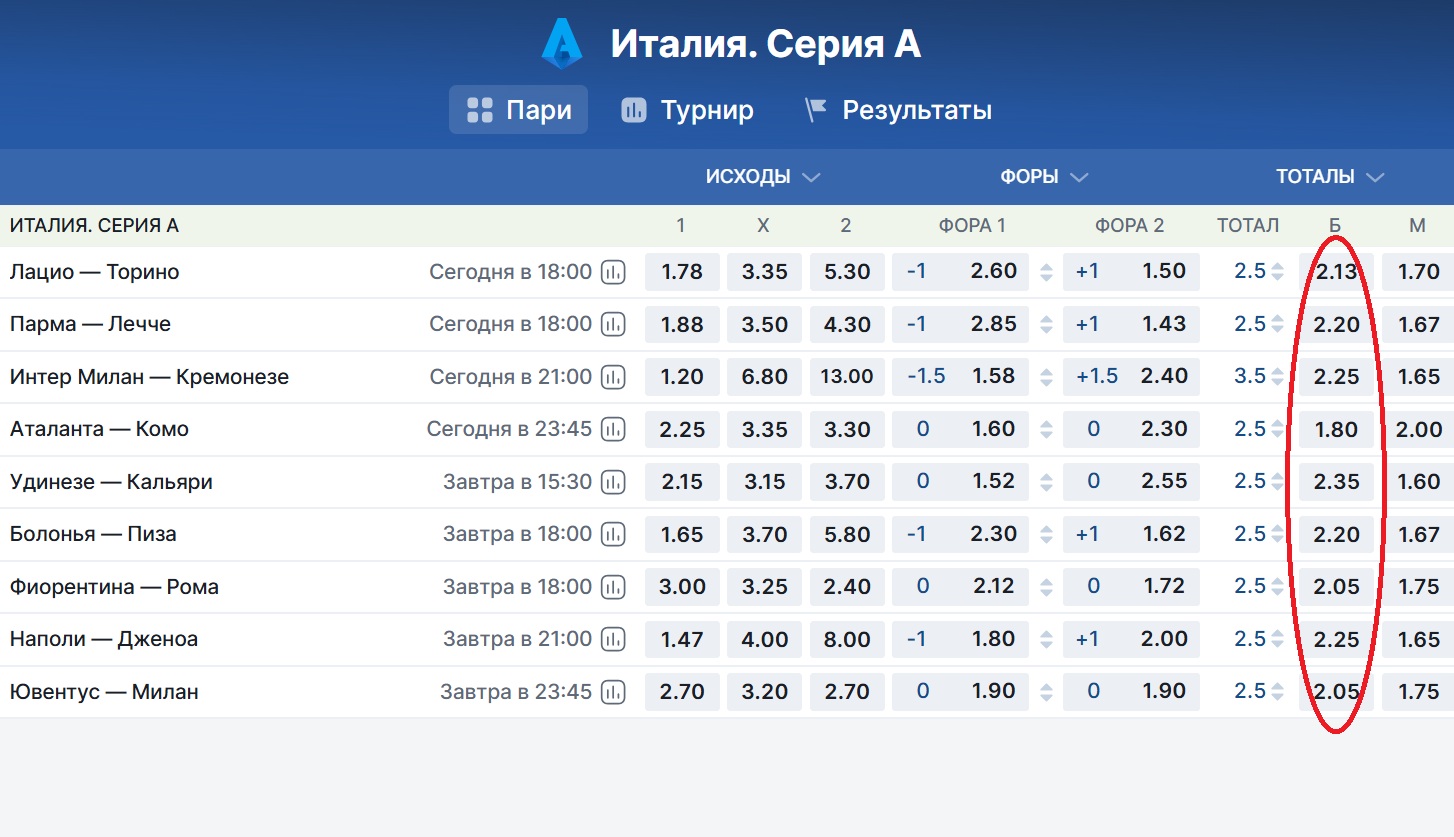This screenshot has width=1454, height=837.
Task: Open statistics icon for Лацио — Торино match
Action: click(x=613, y=272)
